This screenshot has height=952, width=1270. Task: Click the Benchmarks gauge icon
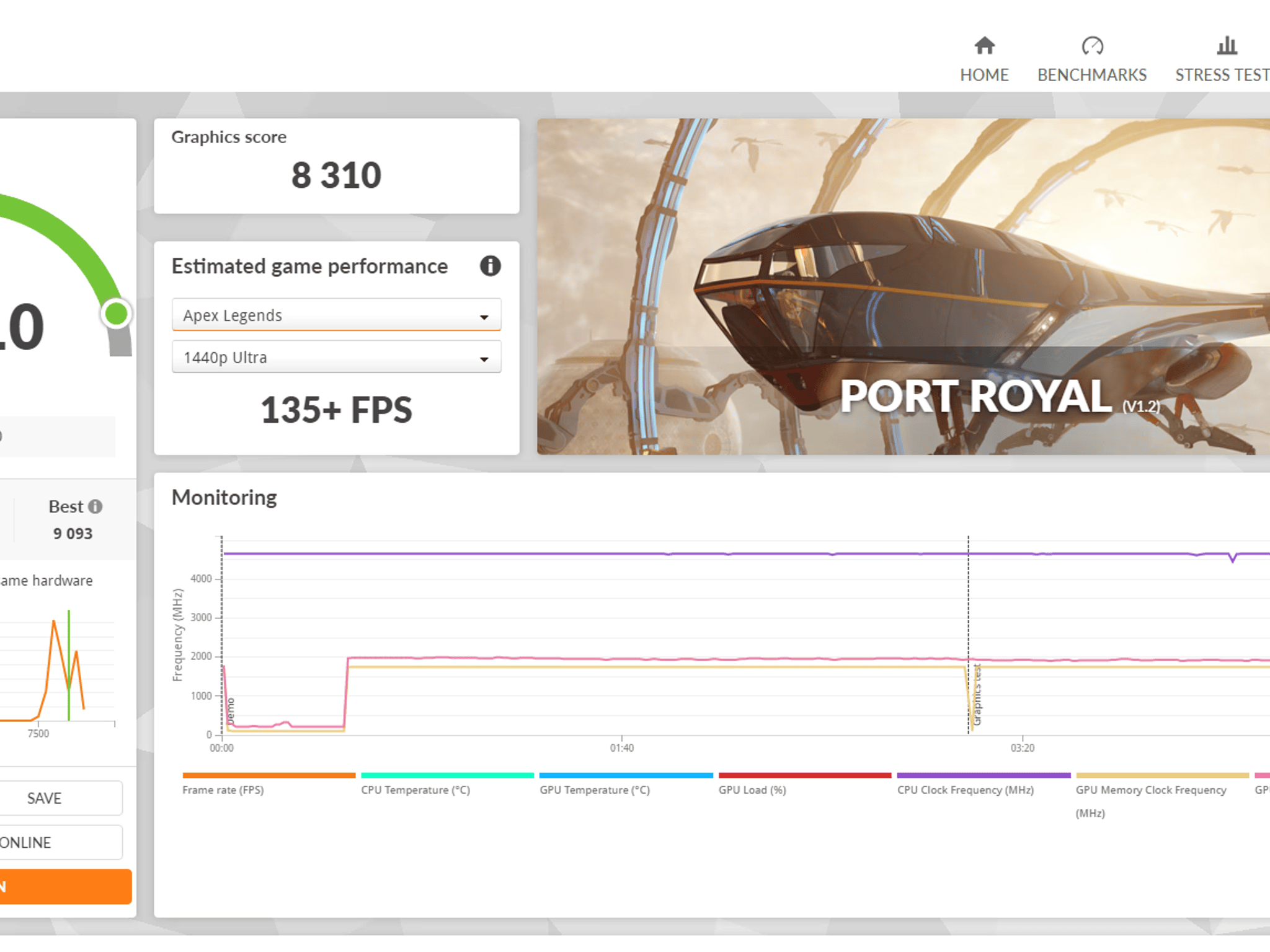1092,46
